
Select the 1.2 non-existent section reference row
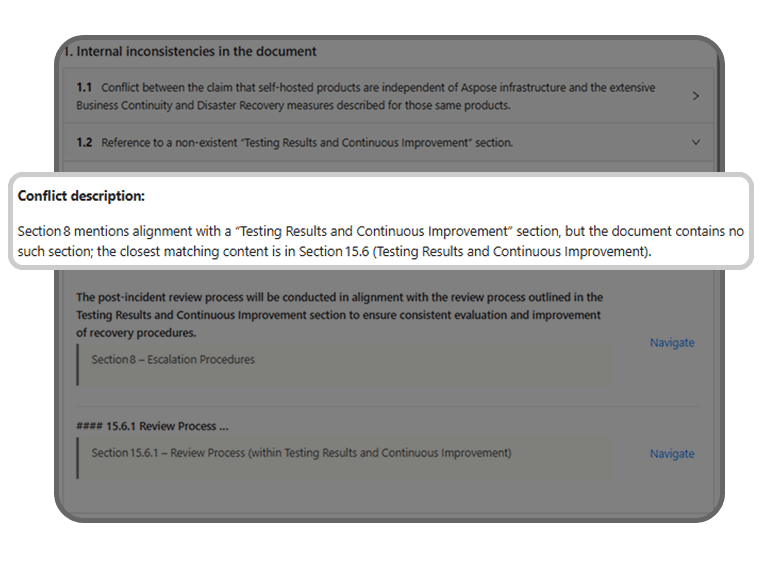pyautogui.click(x=380, y=142)
